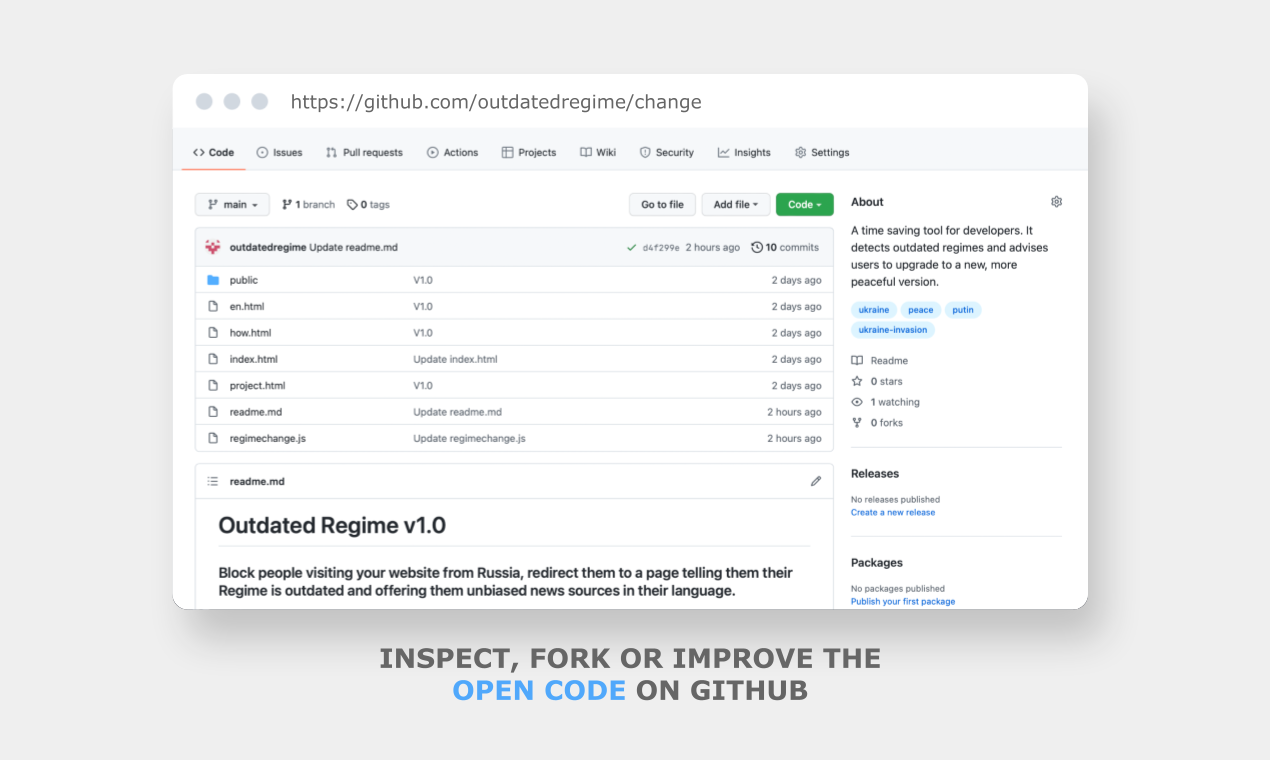
Task: Click the file icon beside how.html
Action: [x=213, y=333]
